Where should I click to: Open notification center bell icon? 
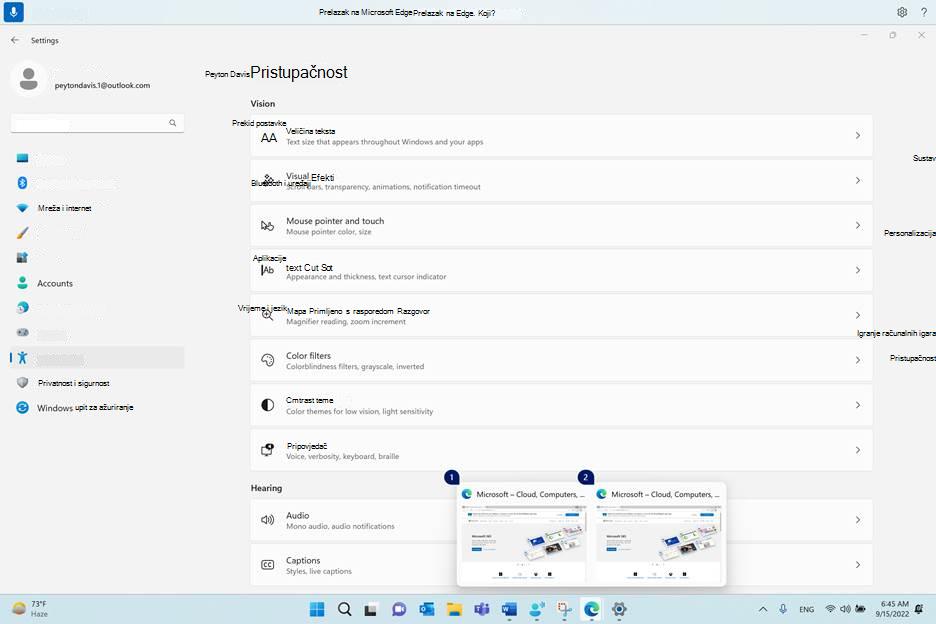click(919, 609)
